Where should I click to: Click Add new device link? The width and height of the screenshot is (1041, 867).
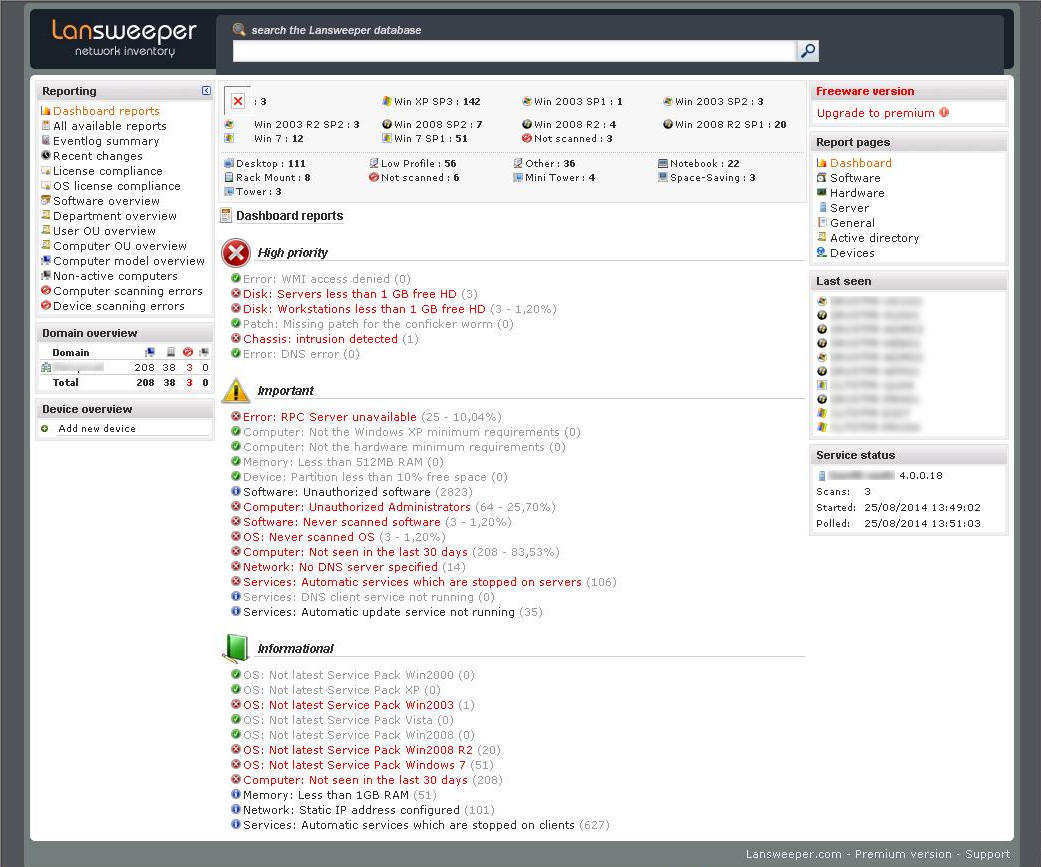97,429
